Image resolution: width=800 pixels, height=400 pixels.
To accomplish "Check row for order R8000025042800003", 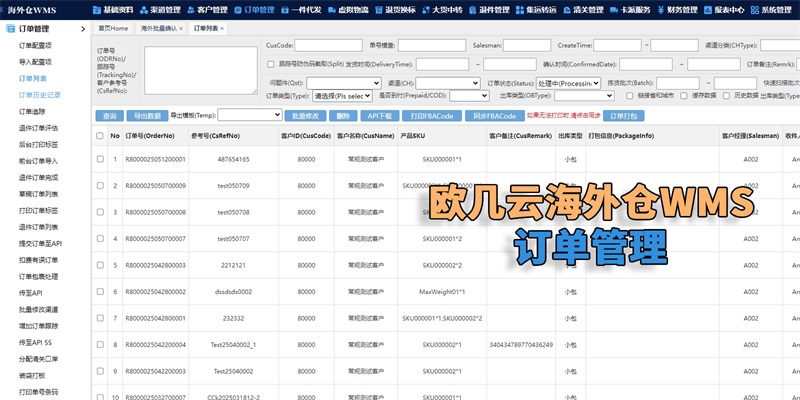I will point(100,265).
